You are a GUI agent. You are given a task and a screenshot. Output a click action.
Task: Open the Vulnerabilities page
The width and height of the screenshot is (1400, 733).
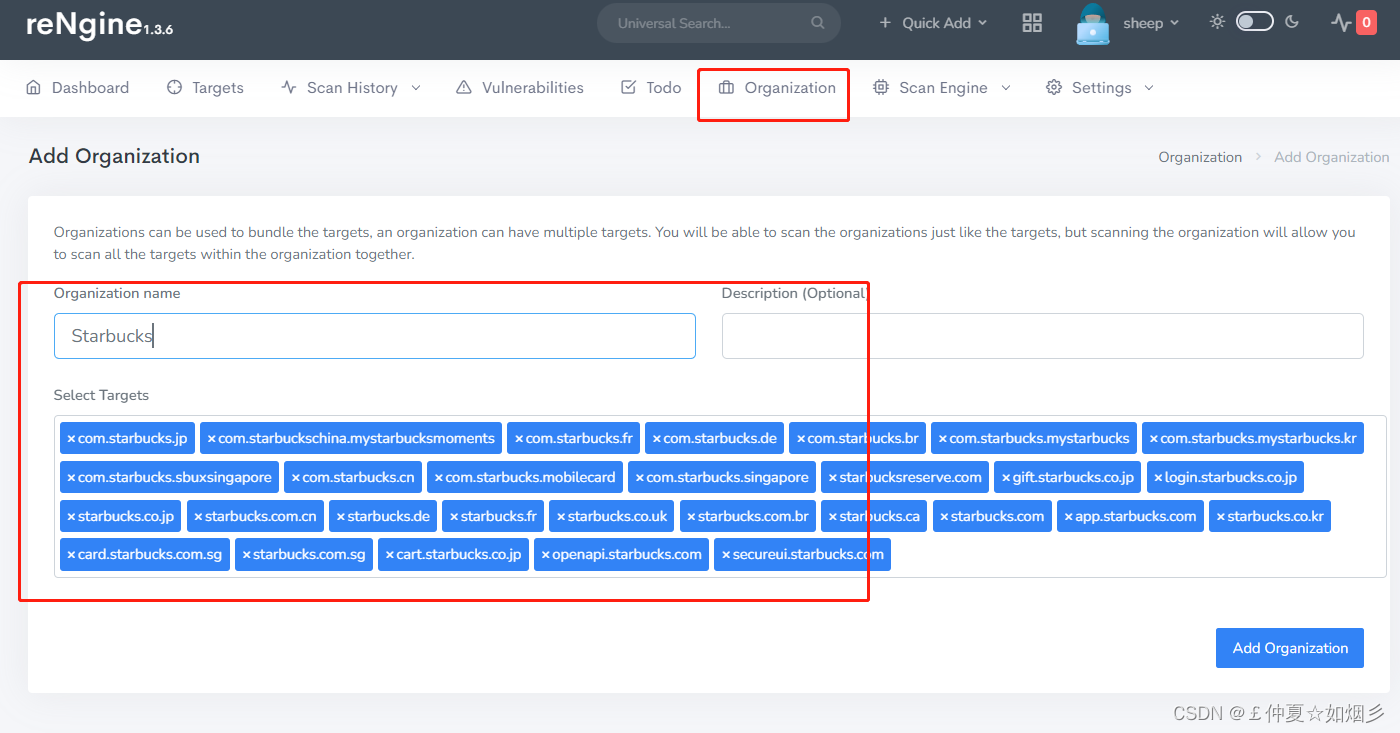(x=520, y=88)
